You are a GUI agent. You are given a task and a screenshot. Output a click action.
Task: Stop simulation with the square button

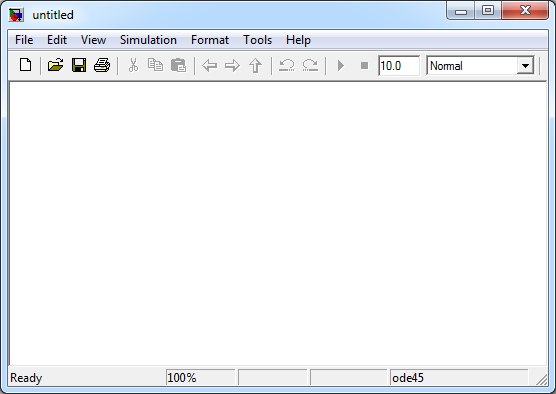pos(364,66)
